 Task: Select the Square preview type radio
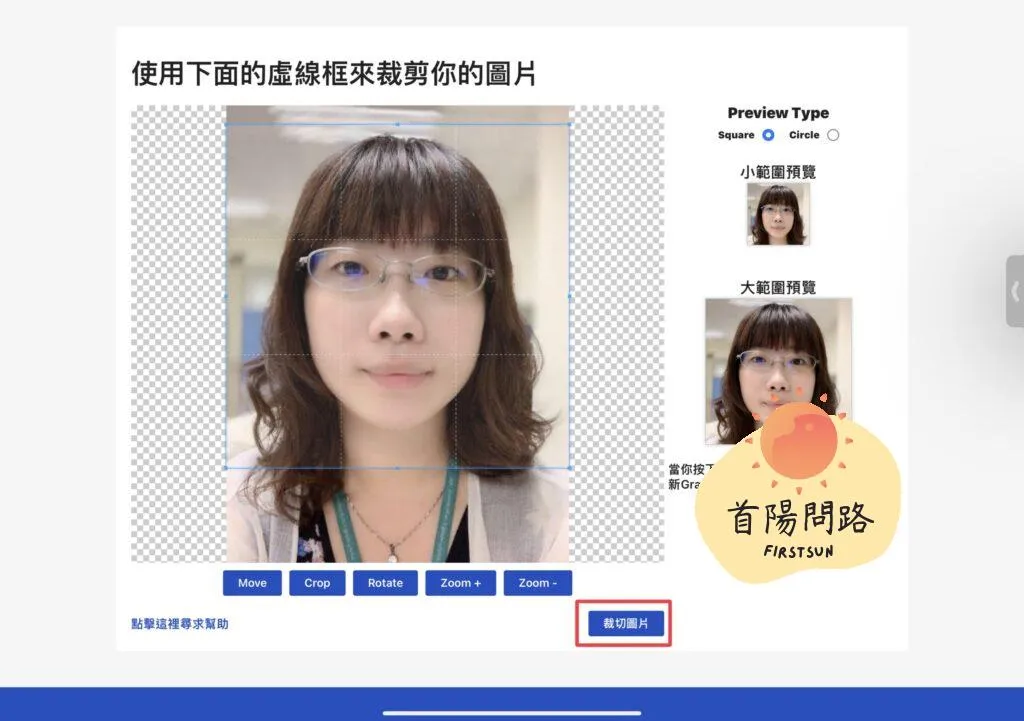coord(768,135)
